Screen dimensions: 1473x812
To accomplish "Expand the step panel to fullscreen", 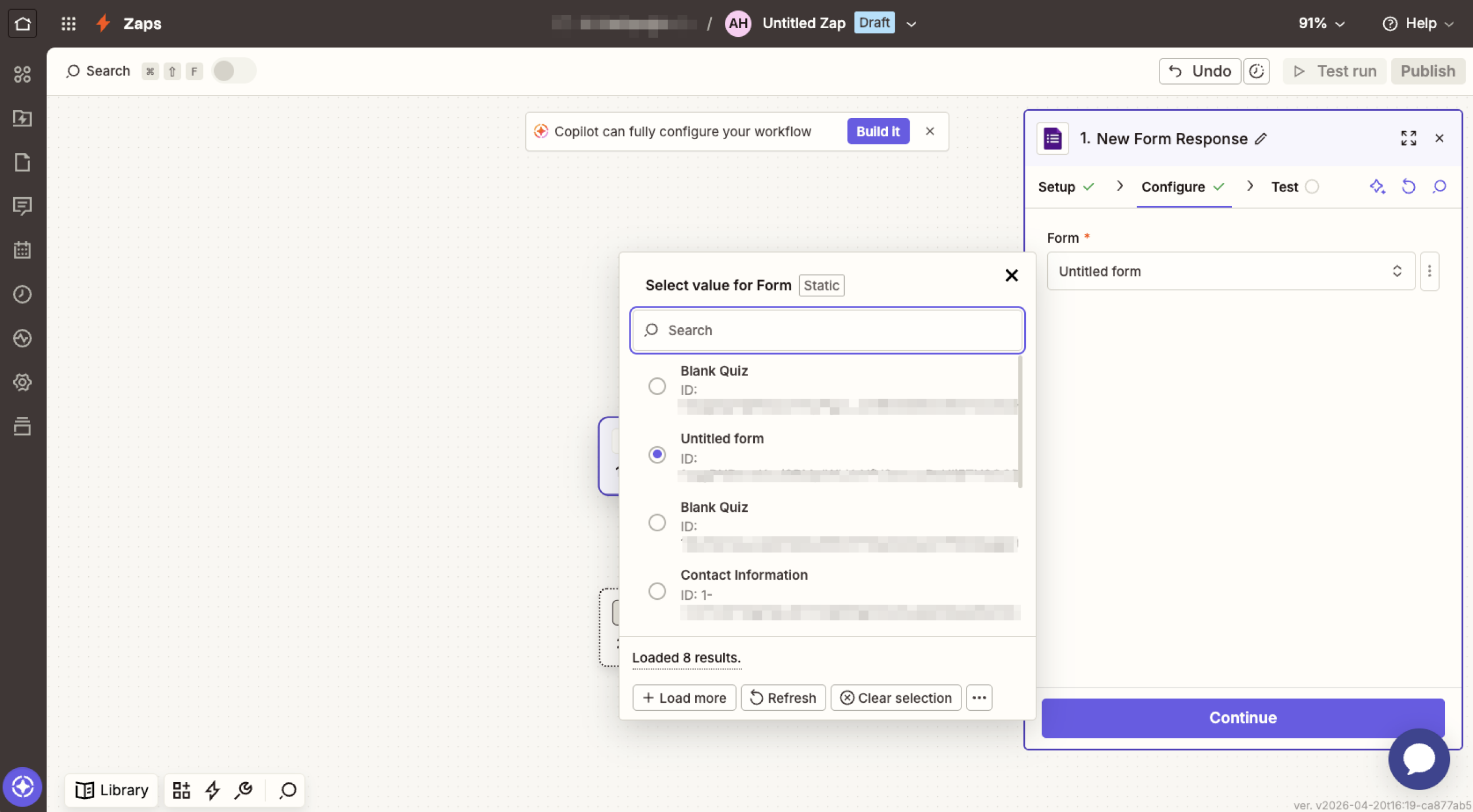I will (1409, 138).
